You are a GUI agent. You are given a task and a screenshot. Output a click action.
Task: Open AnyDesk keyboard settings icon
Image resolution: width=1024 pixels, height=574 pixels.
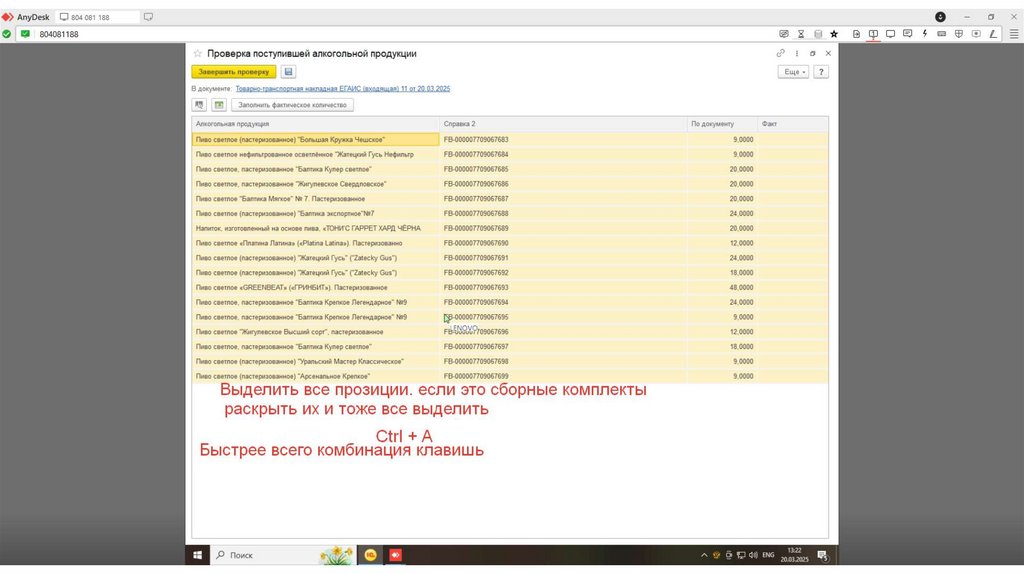942,34
